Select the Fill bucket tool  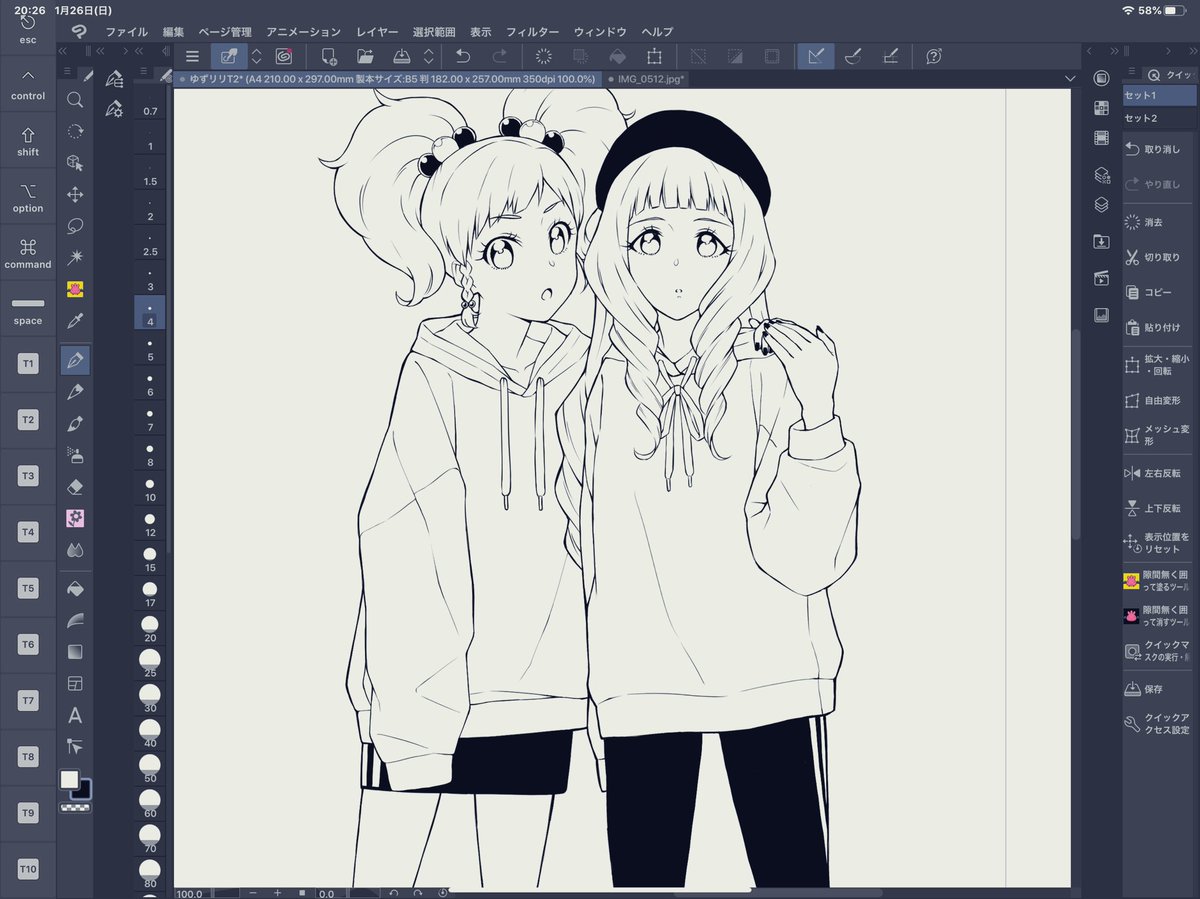pos(75,589)
